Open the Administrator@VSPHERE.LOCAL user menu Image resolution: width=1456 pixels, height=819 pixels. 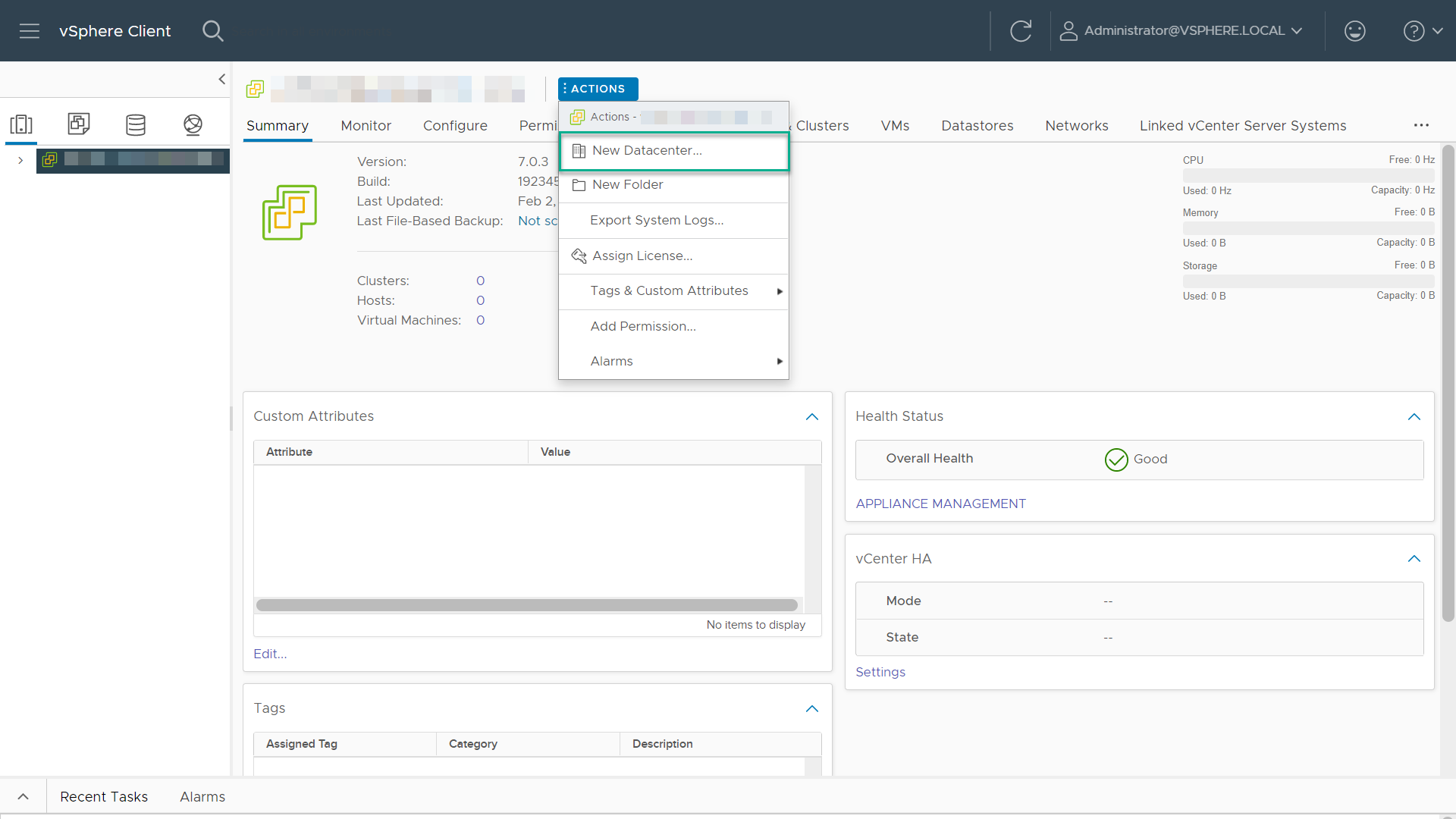click(1181, 31)
